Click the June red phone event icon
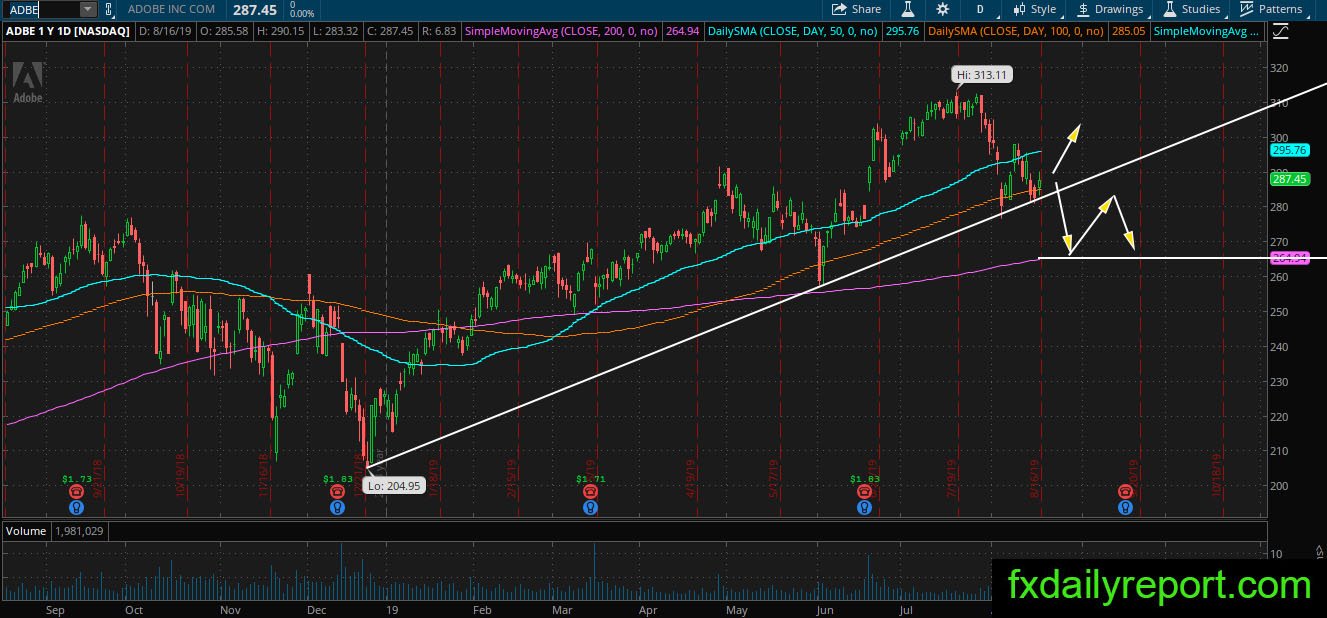This screenshot has width=1327, height=618. (864, 492)
